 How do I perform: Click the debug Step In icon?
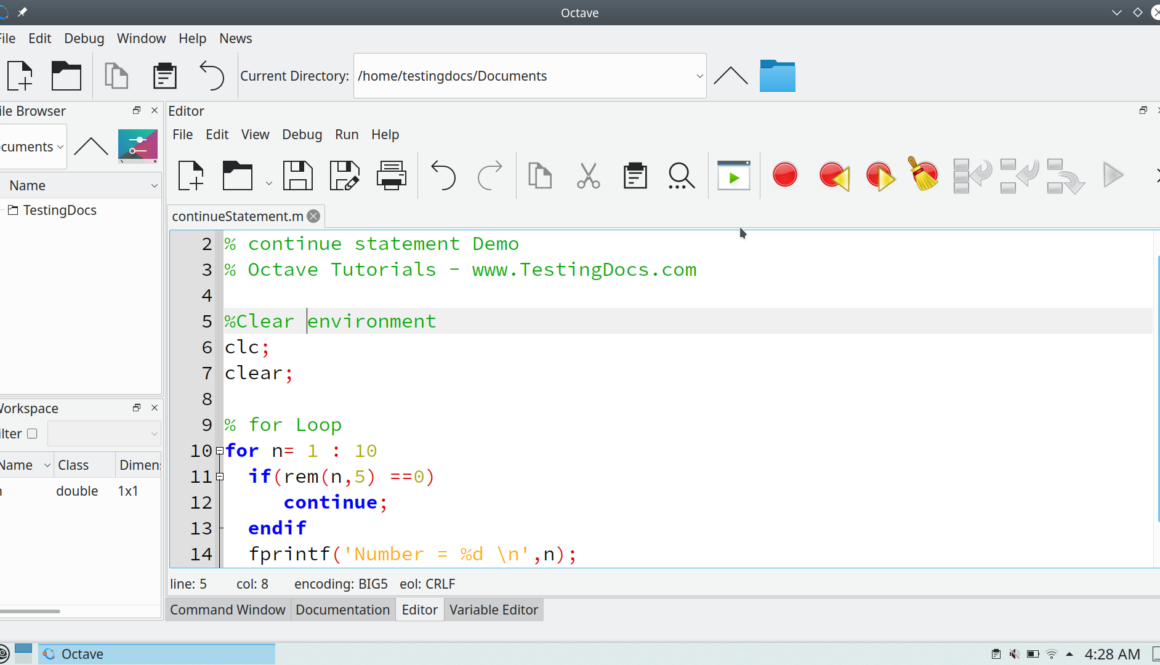click(x=1019, y=176)
